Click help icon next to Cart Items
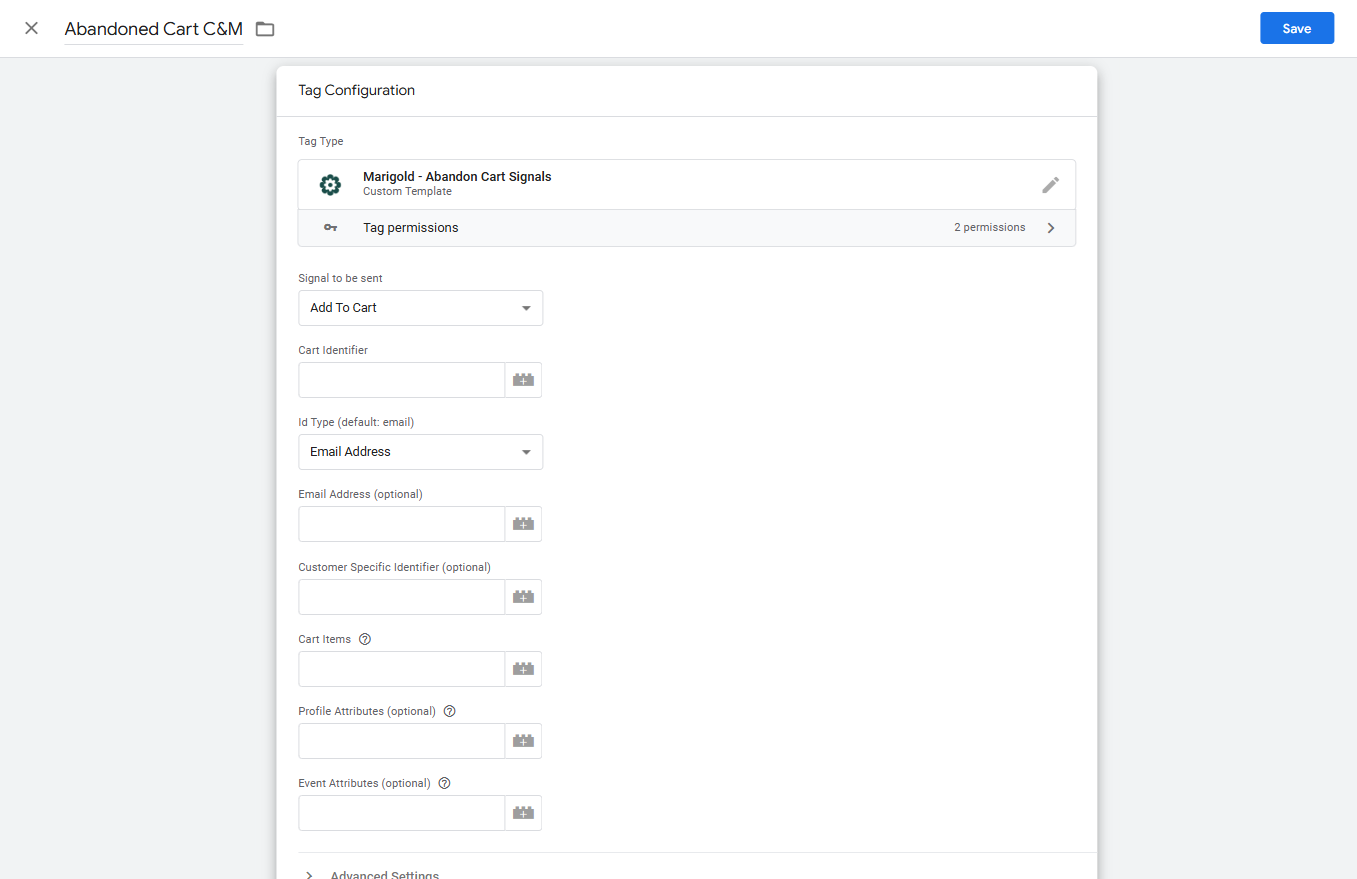 [x=365, y=639]
